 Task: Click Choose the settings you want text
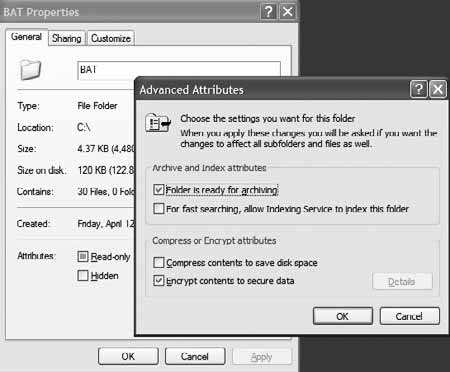268,118
